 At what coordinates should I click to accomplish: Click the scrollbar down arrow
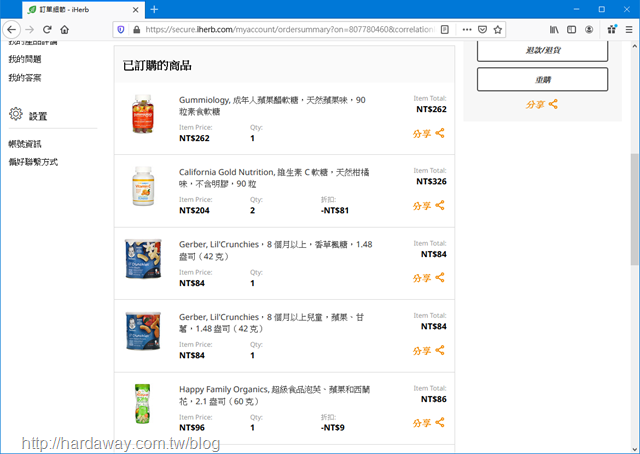tap(634, 449)
